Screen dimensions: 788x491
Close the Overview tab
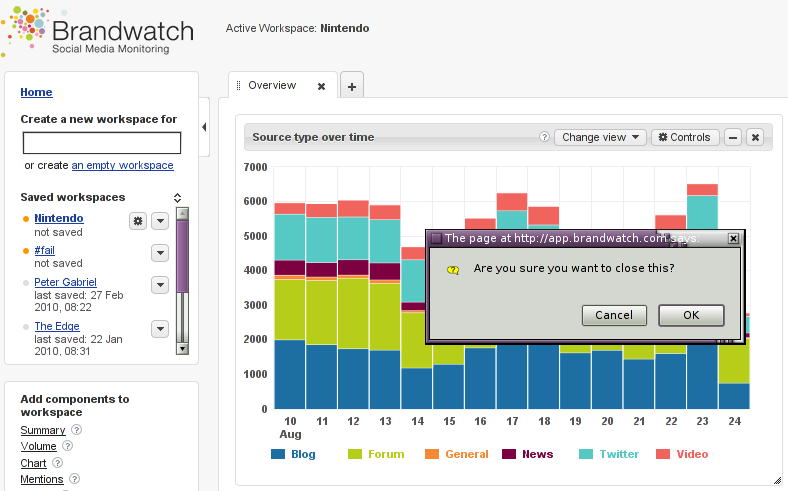pyautogui.click(x=321, y=86)
